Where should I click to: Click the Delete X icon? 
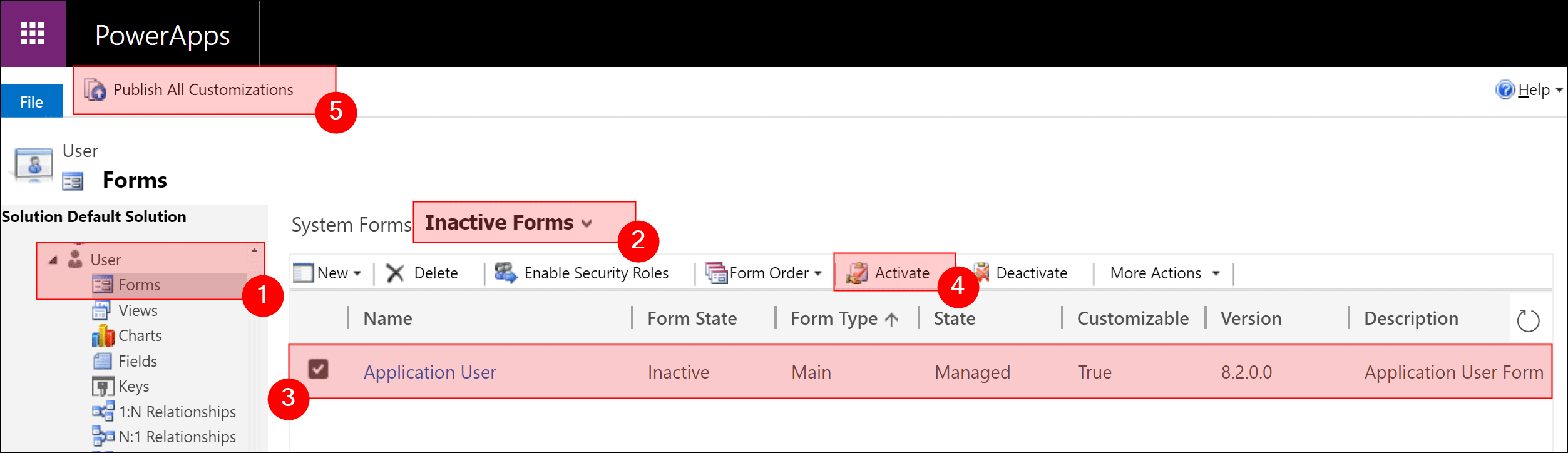(395, 273)
